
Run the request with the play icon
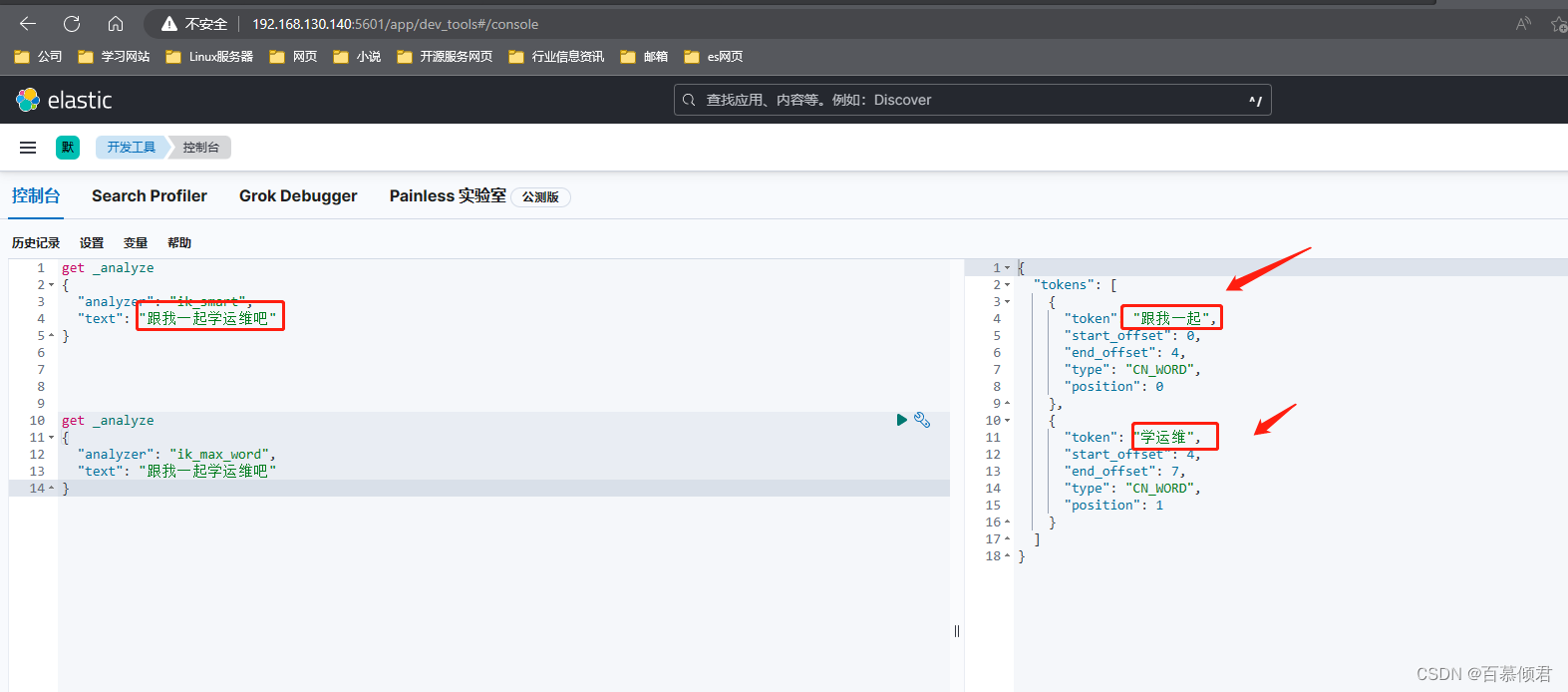pyautogui.click(x=902, y=420)
